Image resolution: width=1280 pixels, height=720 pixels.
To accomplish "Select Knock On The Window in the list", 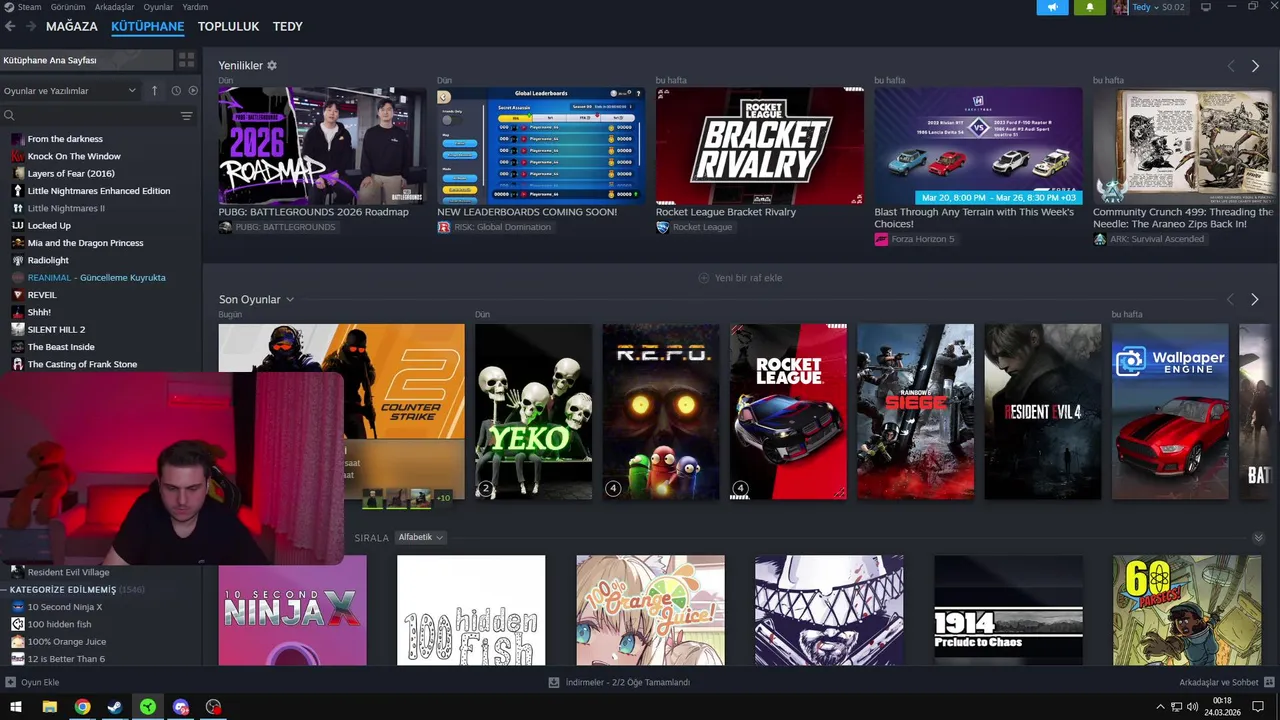I will click(74, 156).
